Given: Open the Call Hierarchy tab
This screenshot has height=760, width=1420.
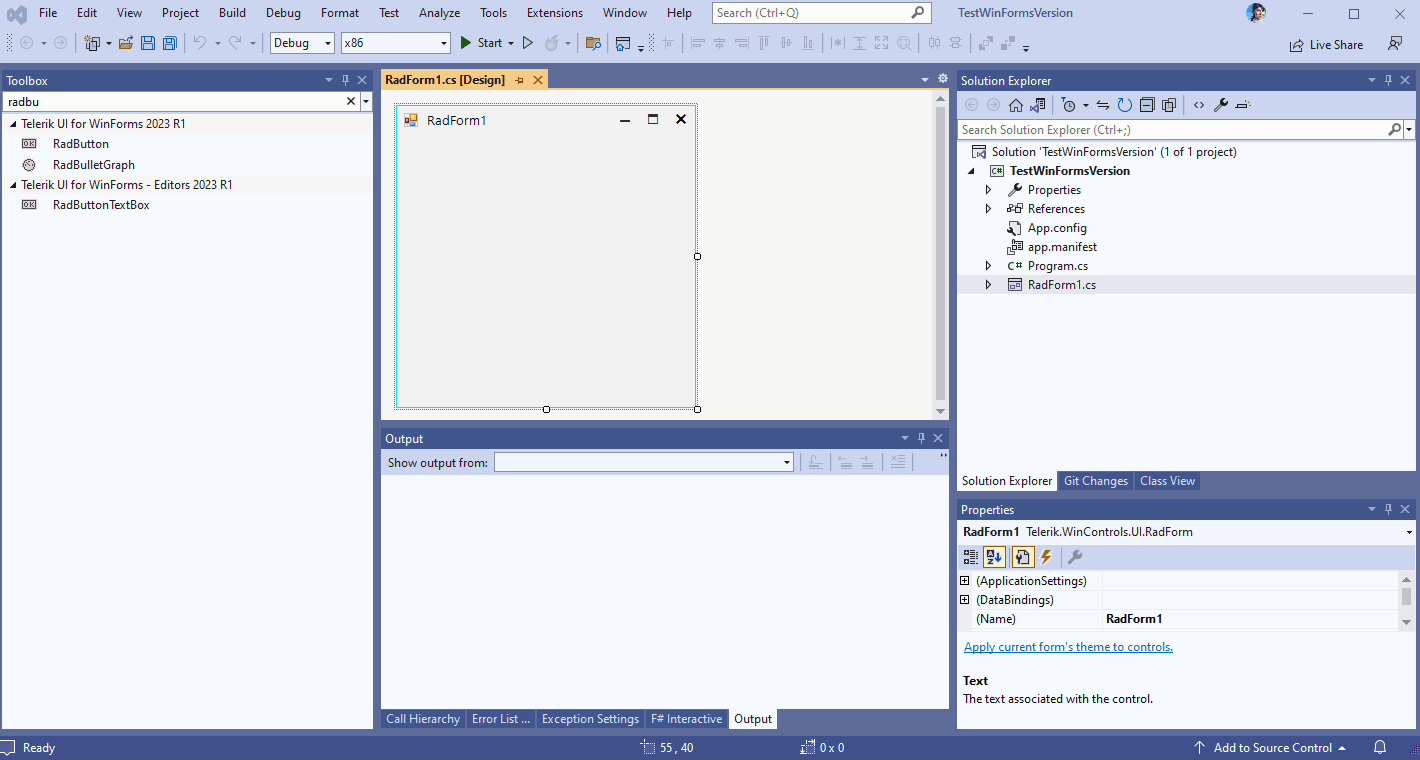Looking at the screenshot, I should coord(423,719).
